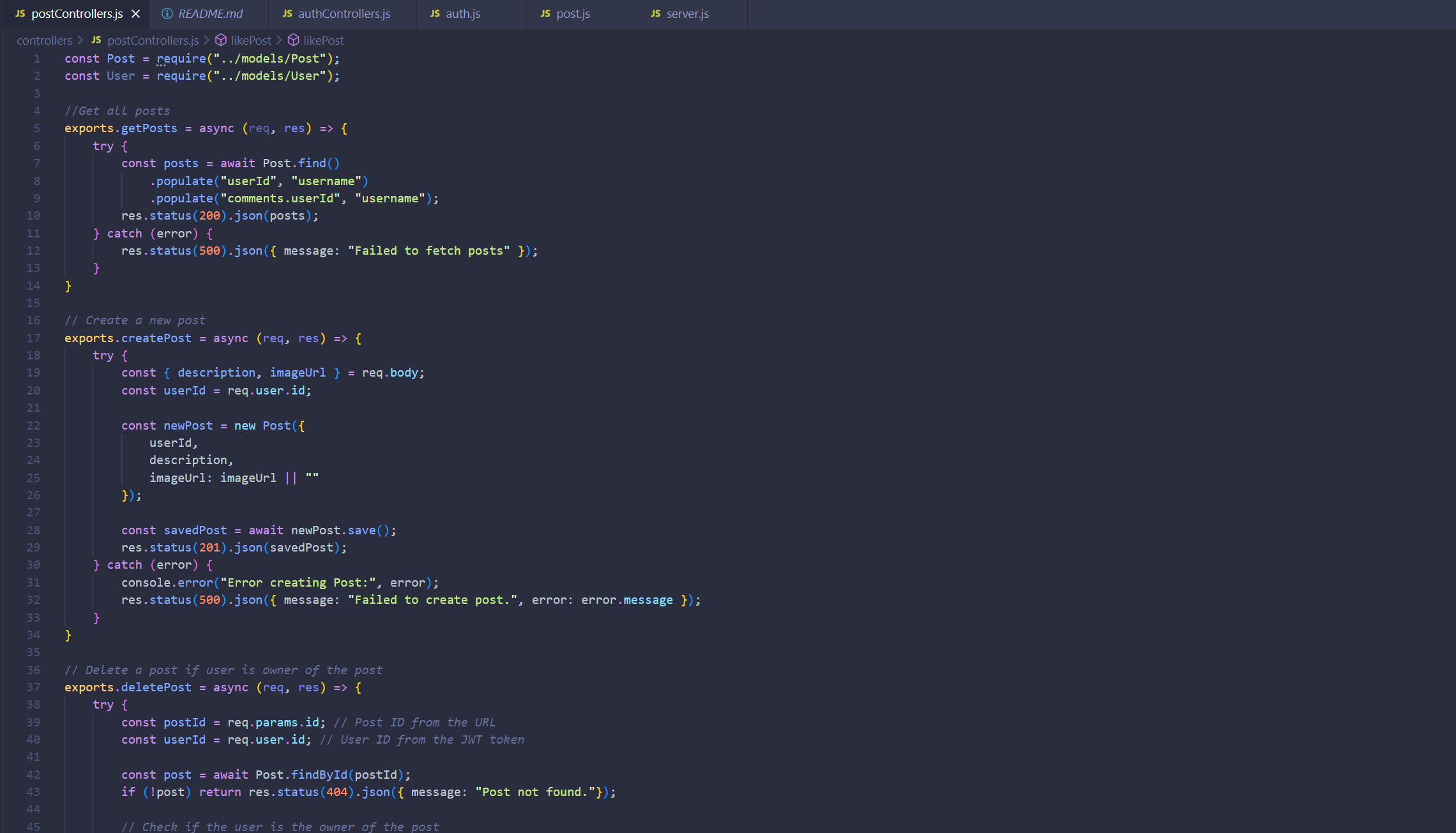
Task: Click line number 37 in the gutter
Action: click(x=33, y=687)
